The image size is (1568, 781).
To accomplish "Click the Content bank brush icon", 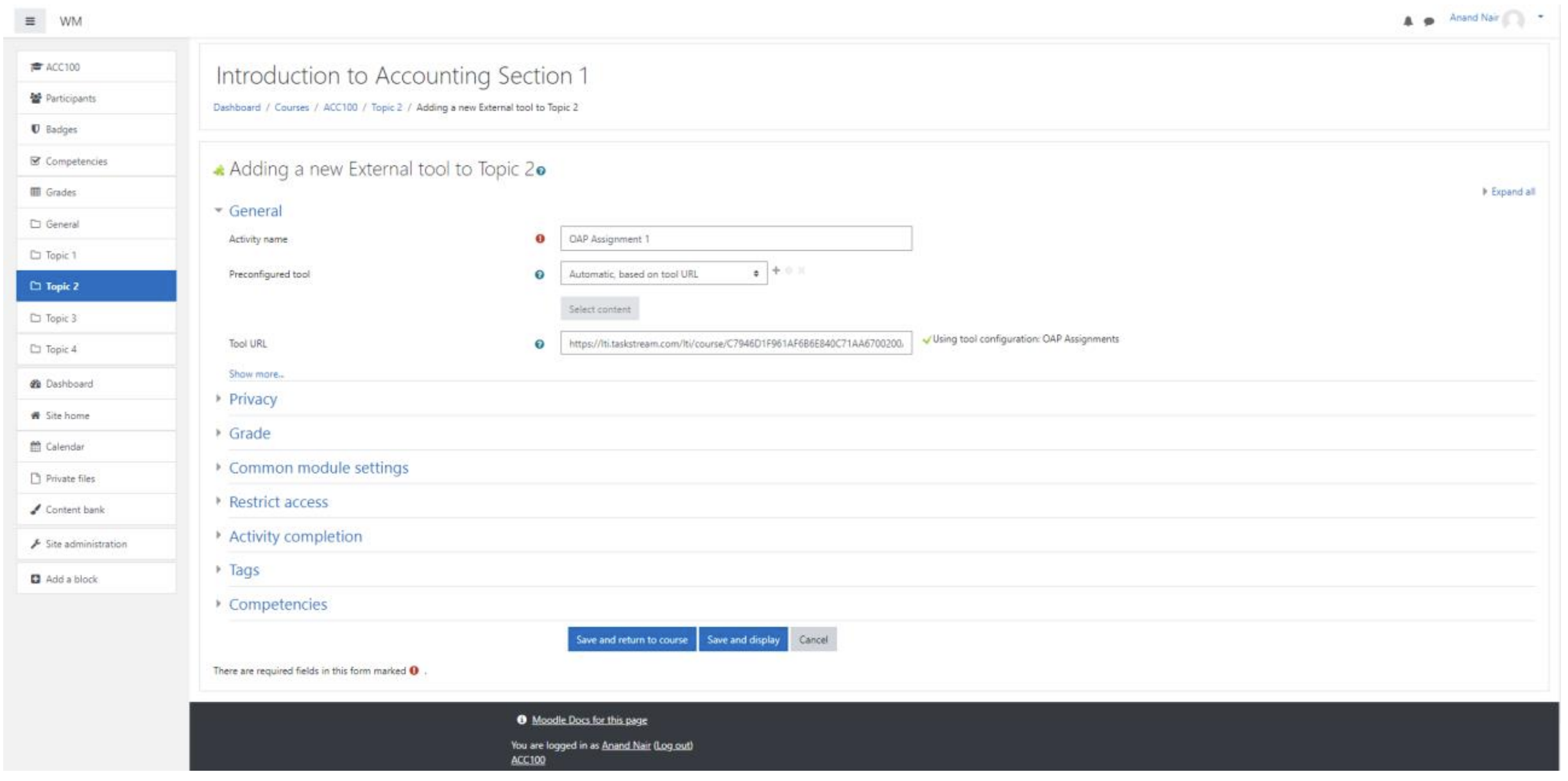I will pyautogui.click(x=36, y=509).
